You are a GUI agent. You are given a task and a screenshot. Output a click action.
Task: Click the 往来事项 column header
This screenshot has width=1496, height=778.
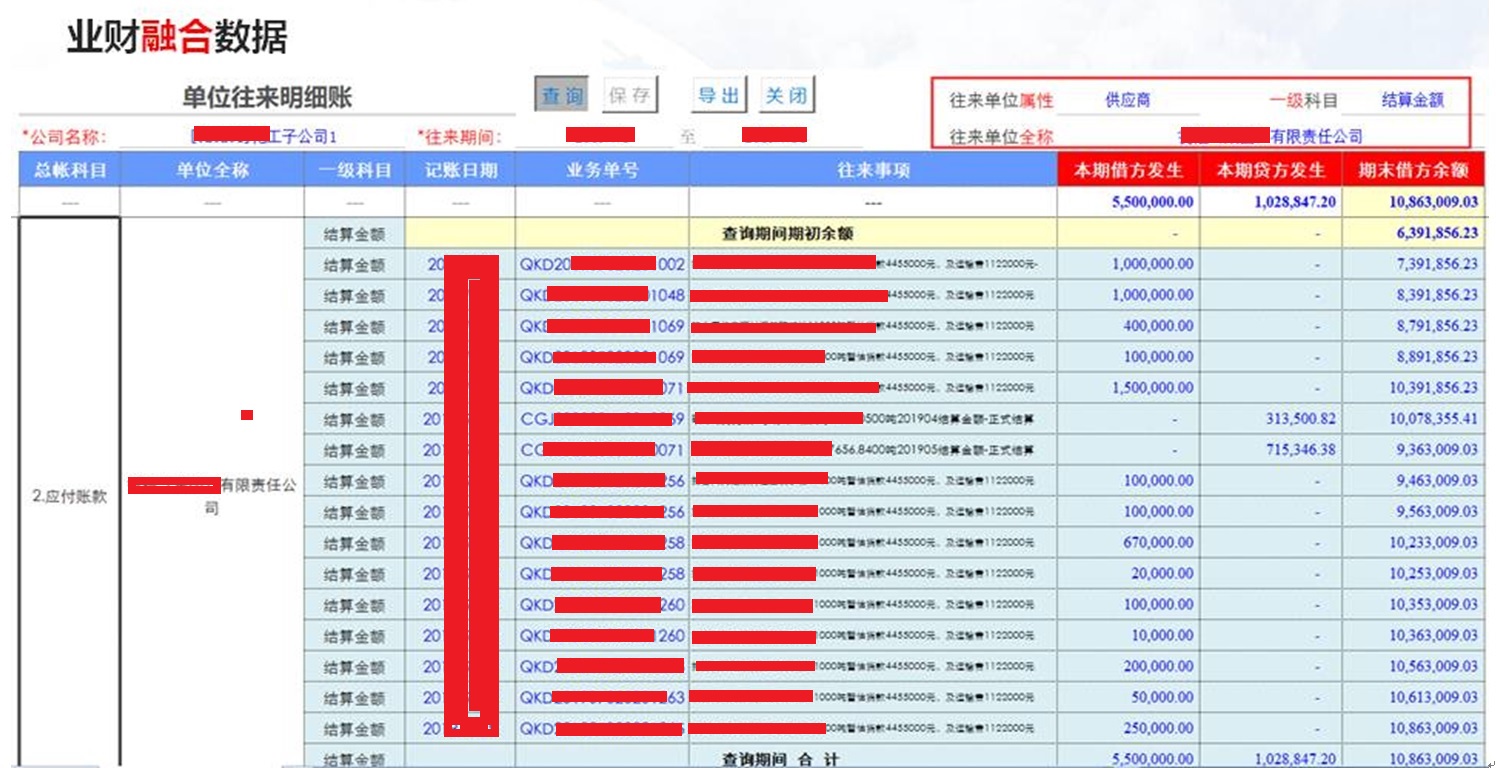pyautogui.click(x=873, y=171)
